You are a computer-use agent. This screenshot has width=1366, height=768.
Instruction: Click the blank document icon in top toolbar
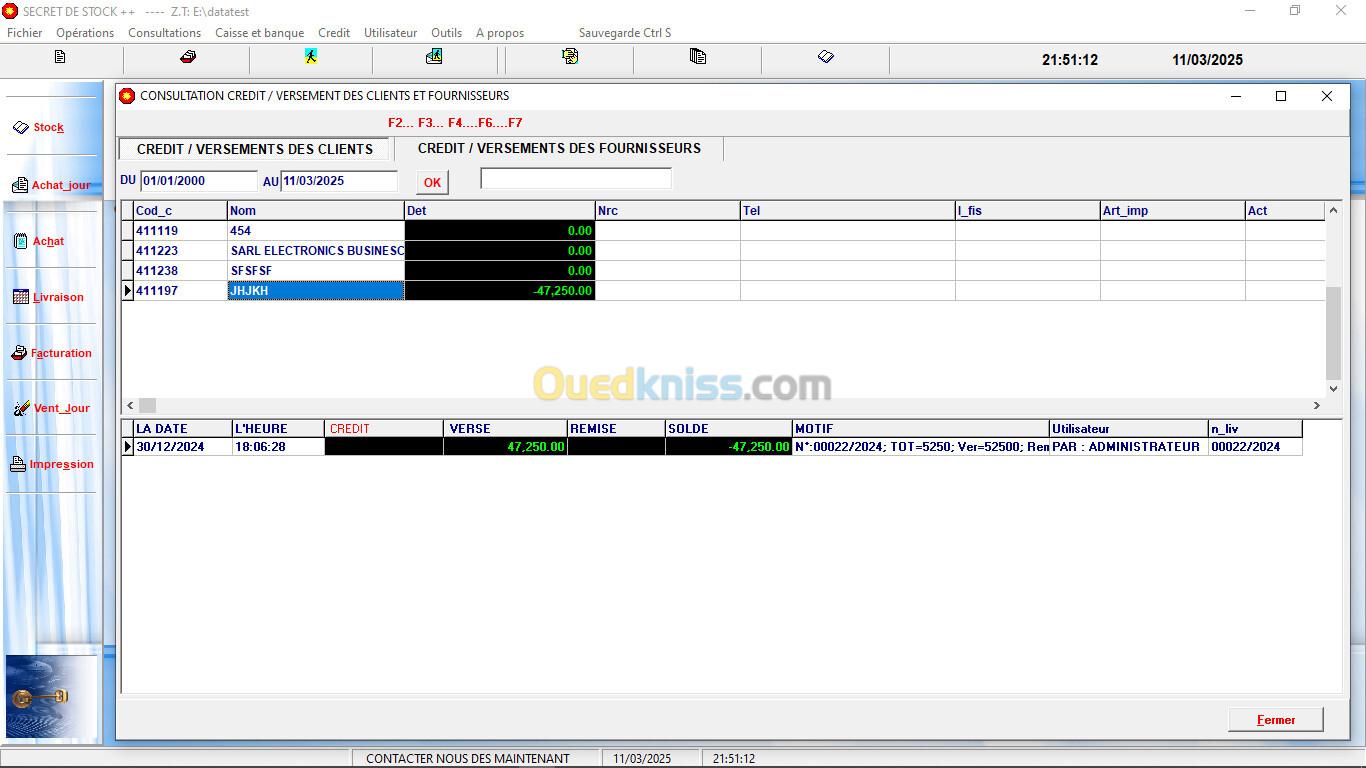click(x=60, y=57)
